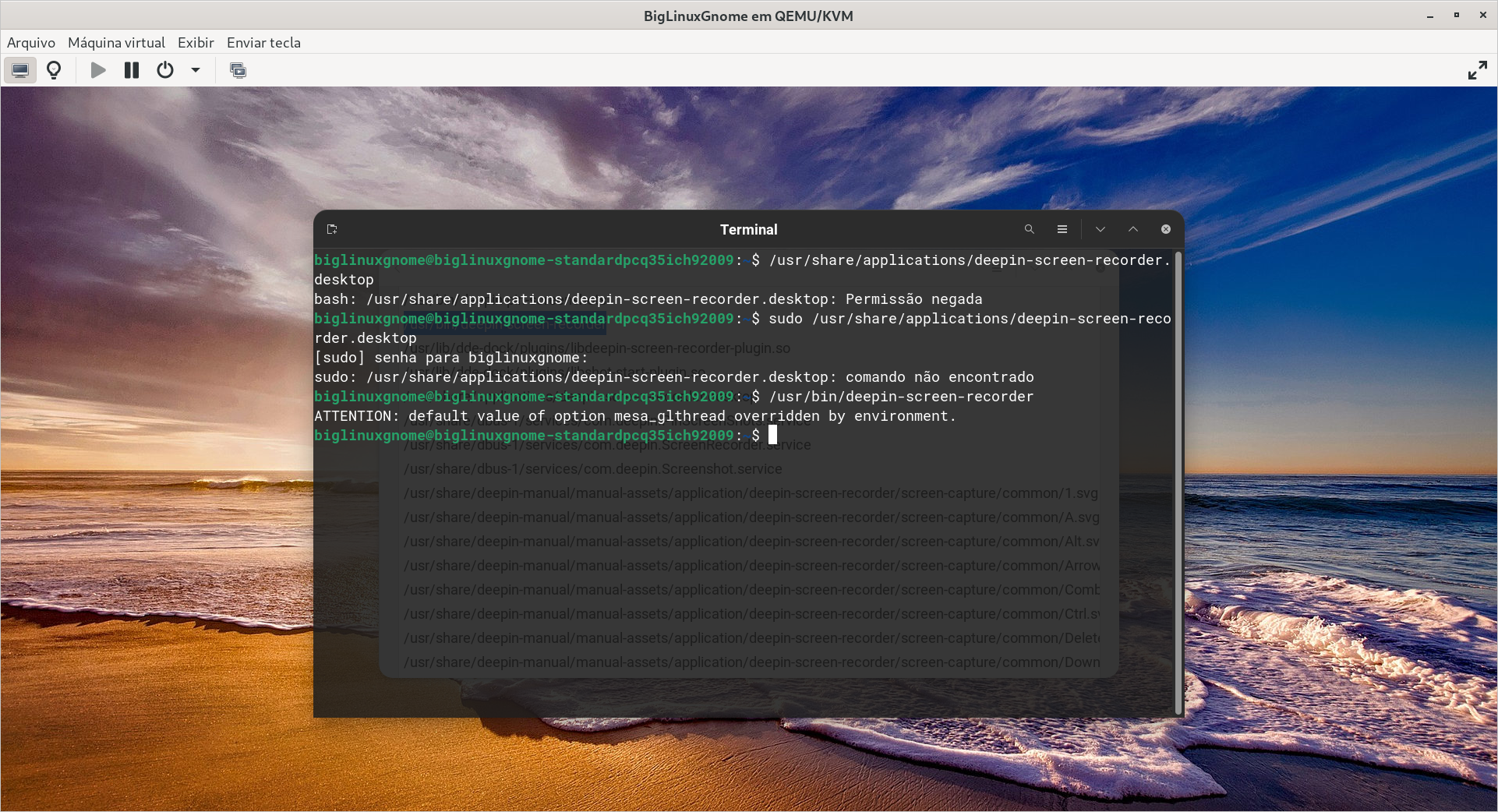Power on the virtual machine

(98, 70)
